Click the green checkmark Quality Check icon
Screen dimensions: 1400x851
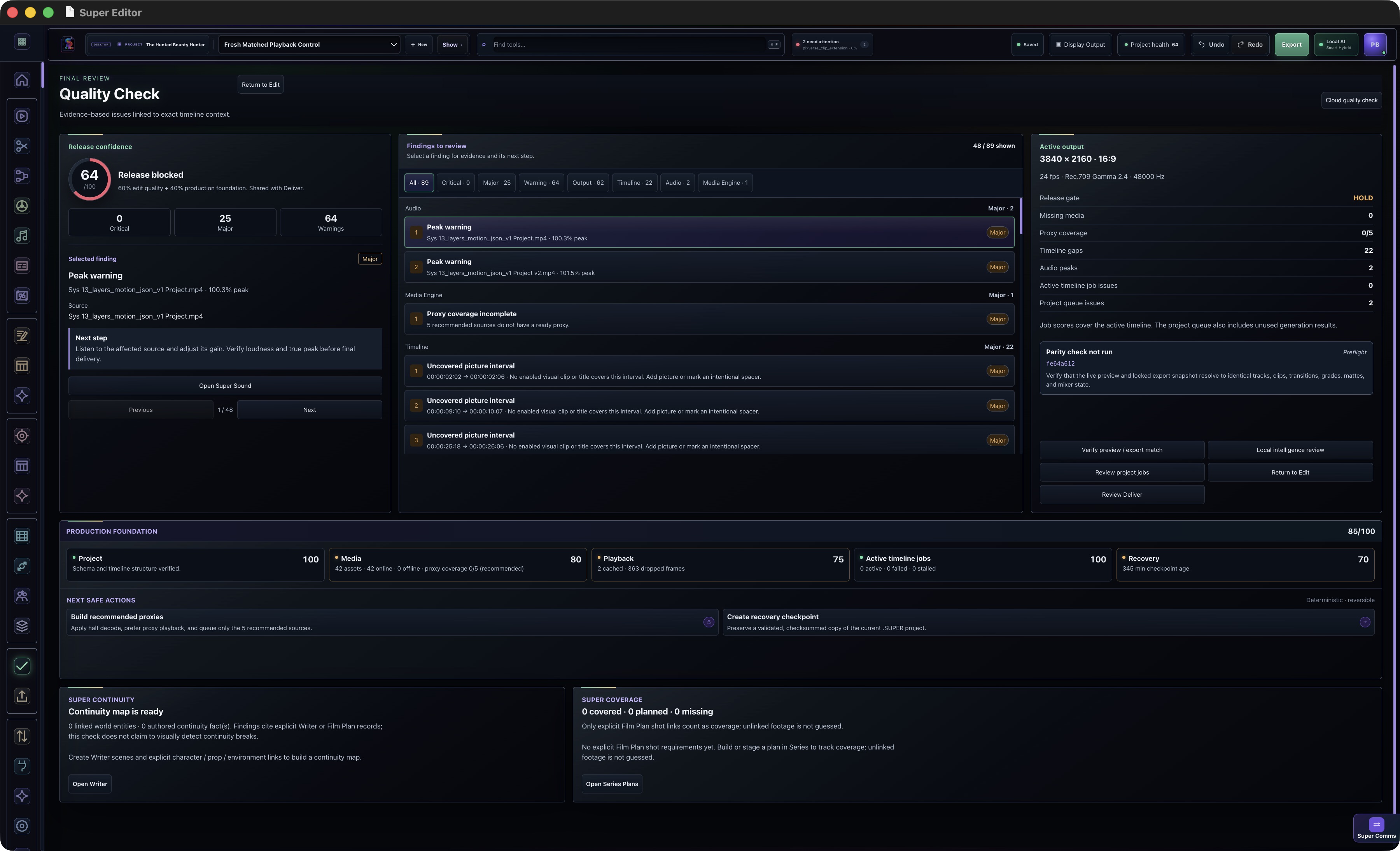(22, 666)
